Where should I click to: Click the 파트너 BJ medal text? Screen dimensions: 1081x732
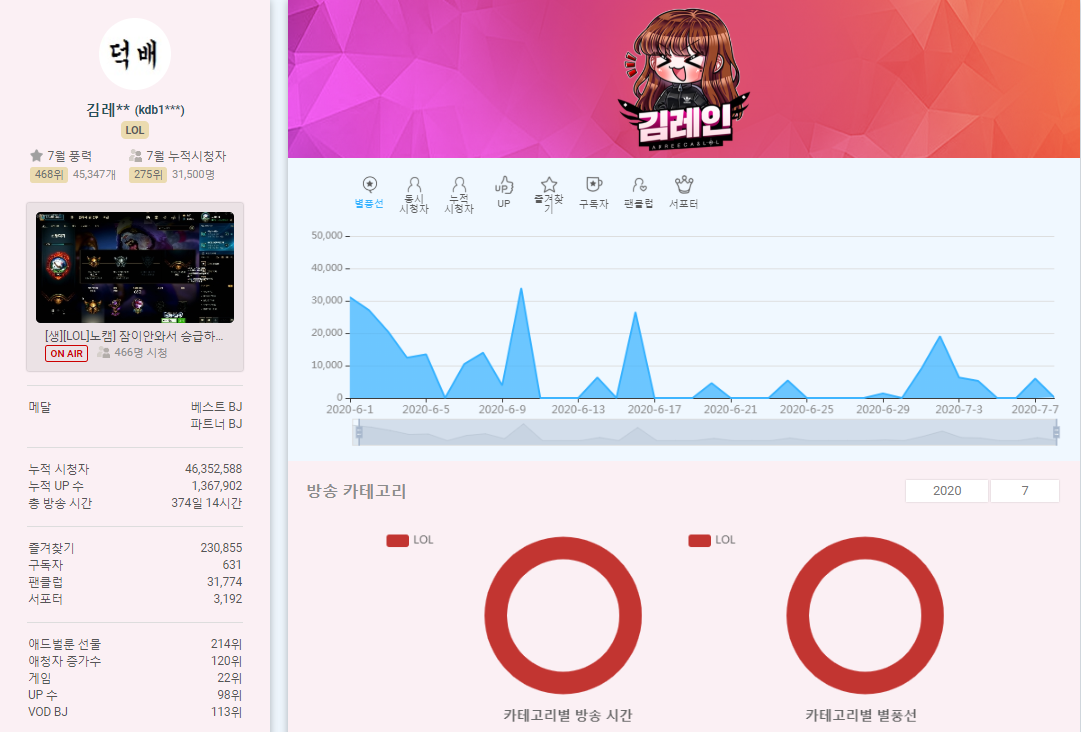coord(216,424)
